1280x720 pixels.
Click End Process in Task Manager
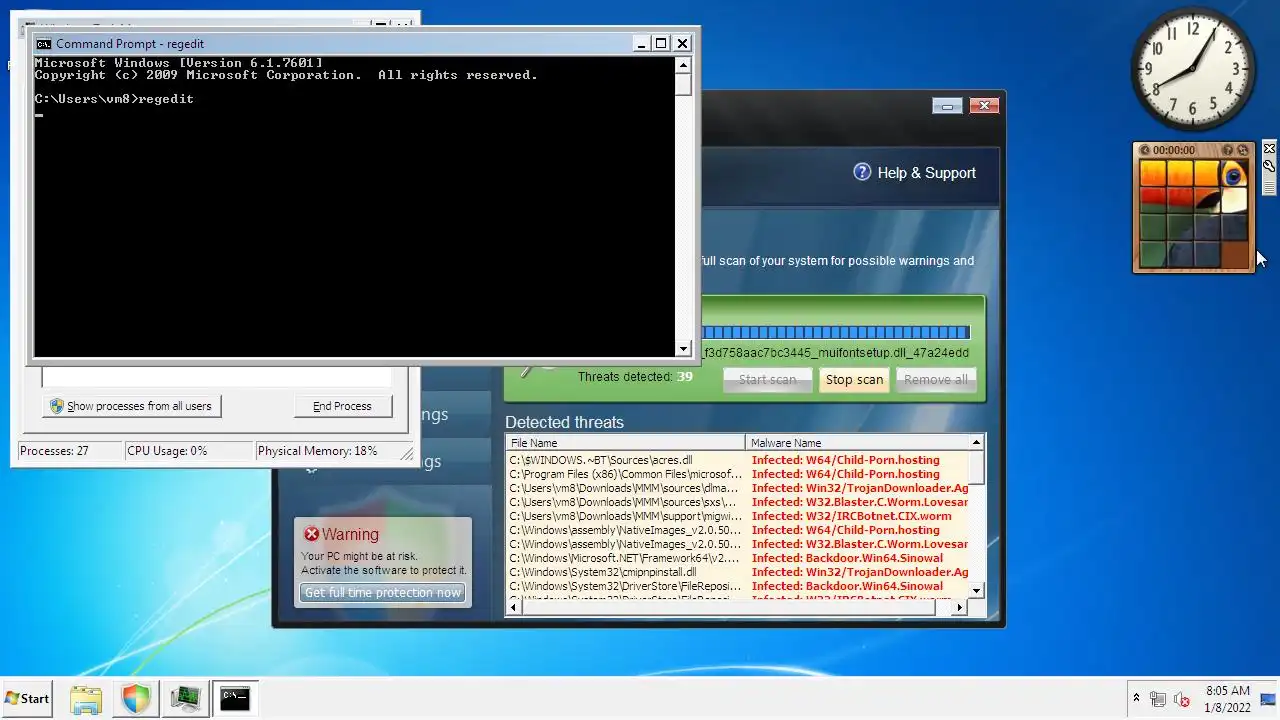pyautogui.click(x=342, y=406)
